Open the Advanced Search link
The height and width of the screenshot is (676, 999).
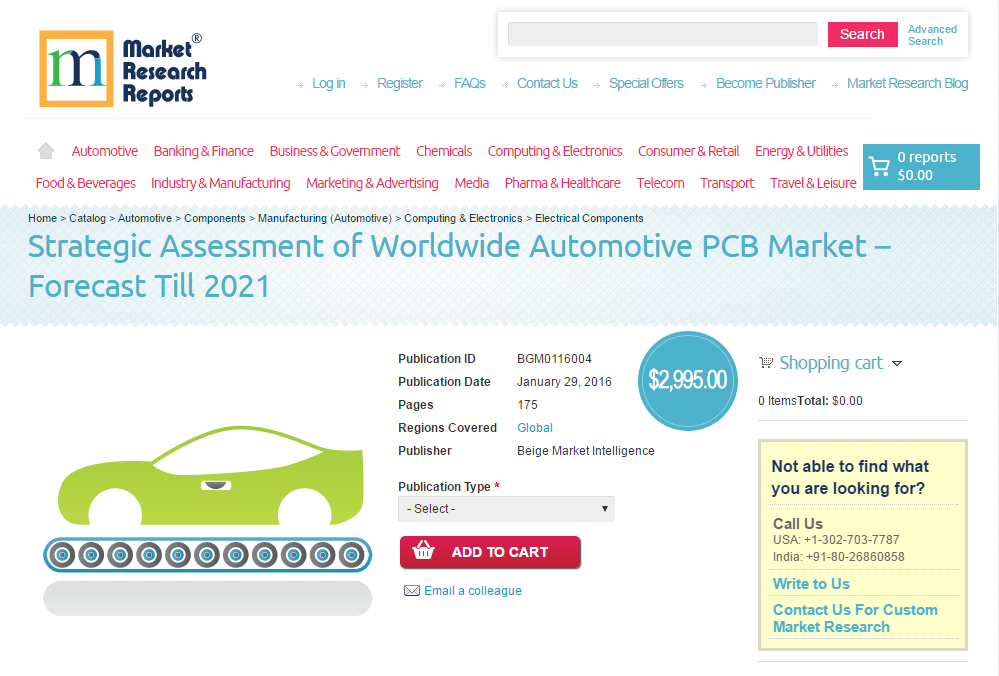[x=932, y=34]
